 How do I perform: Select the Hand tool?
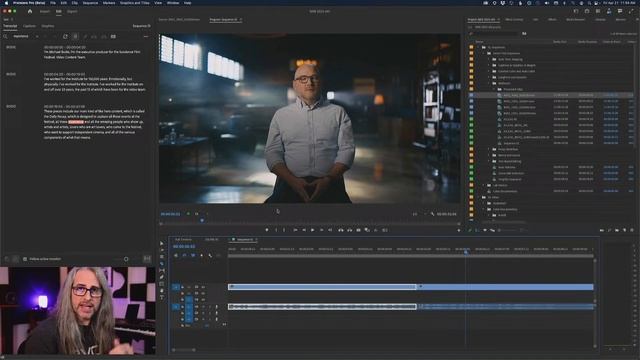tap(162, 291)
